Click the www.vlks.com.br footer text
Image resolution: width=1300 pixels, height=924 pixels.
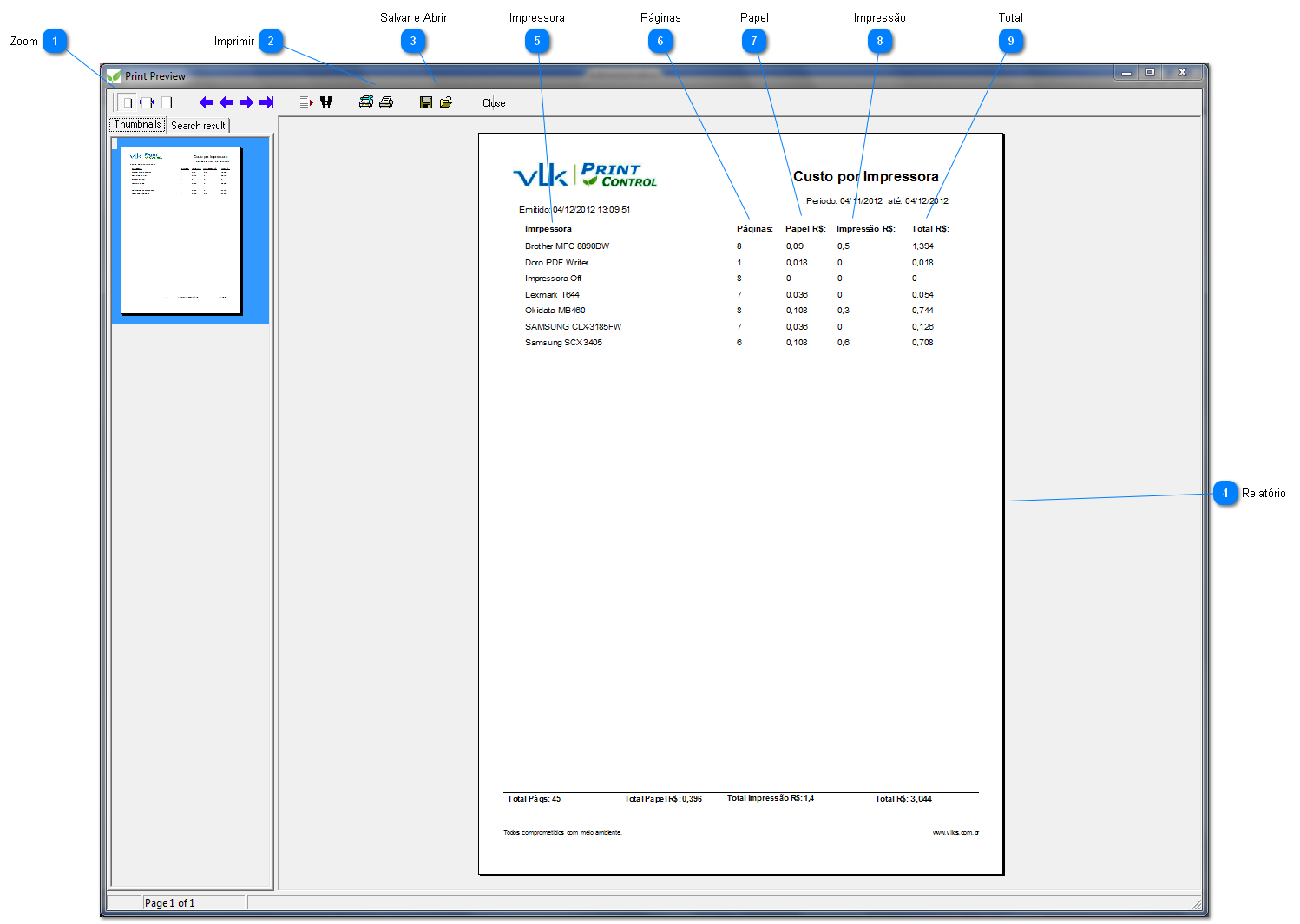point(955,833)
